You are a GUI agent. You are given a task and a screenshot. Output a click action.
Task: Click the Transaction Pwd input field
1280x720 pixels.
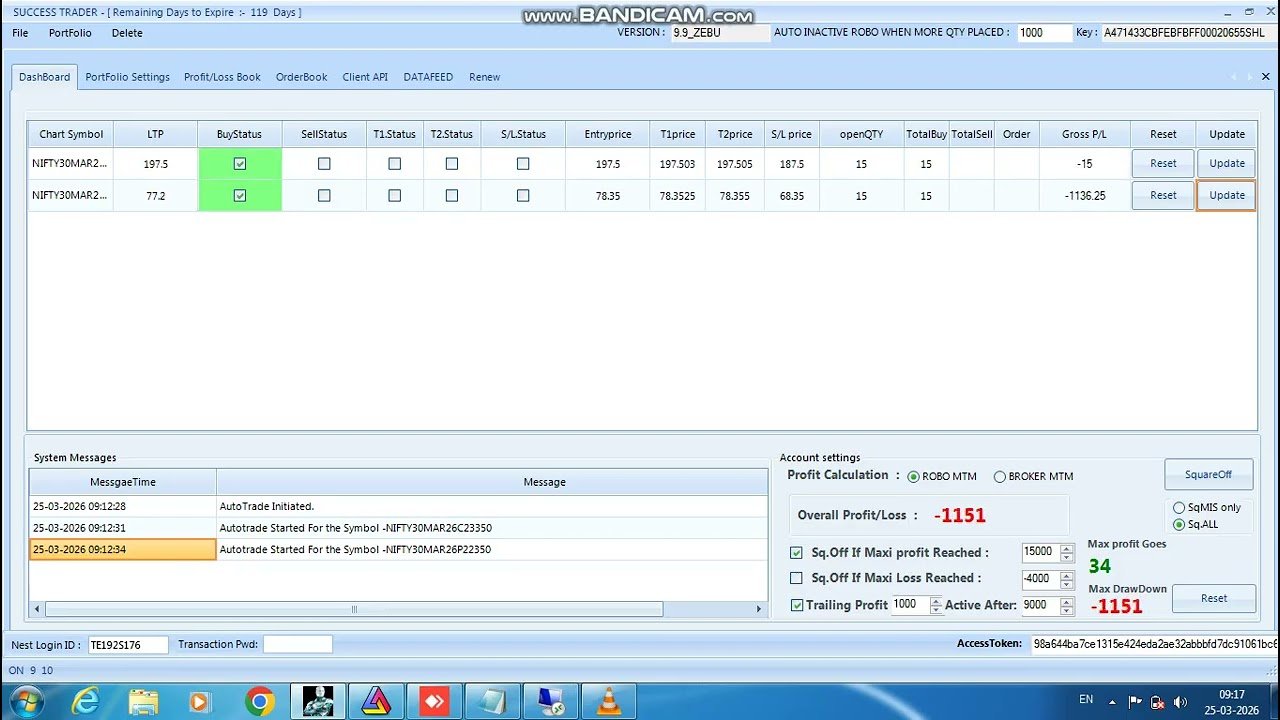(x=297, y=644)
